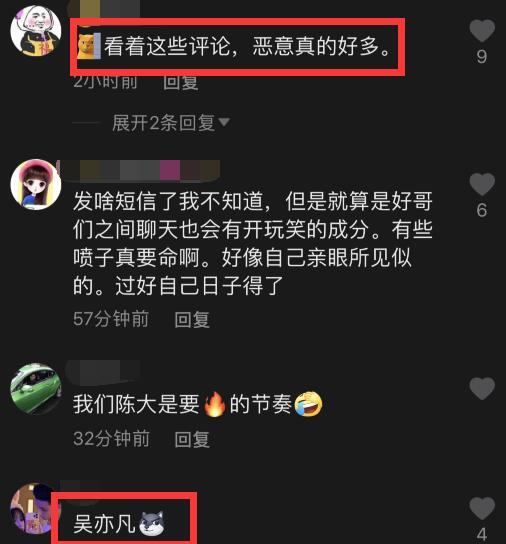Open the meme-face avatar profile
Image resolution: width=506 pixels, height=544 pixels.
pos(36,31)
